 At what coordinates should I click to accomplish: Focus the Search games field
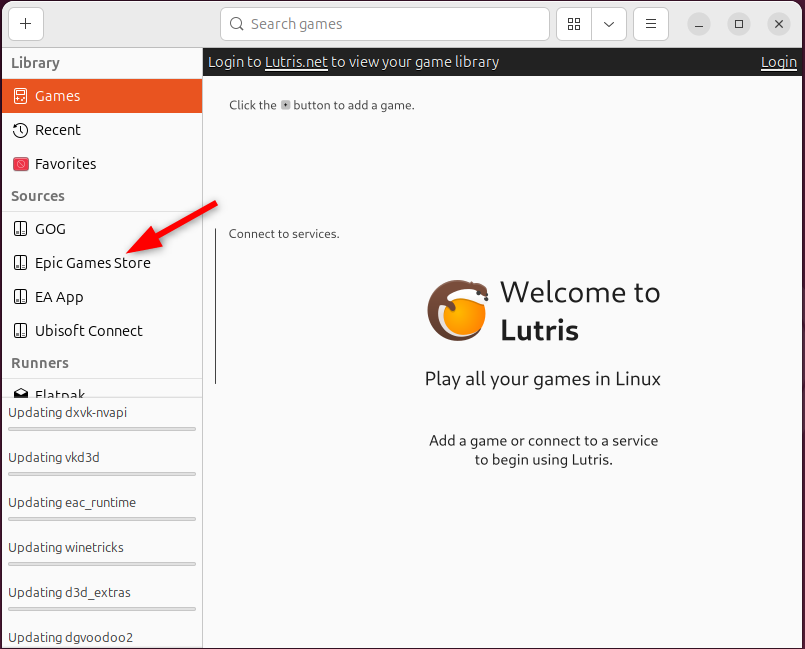(x=385, y=24)
